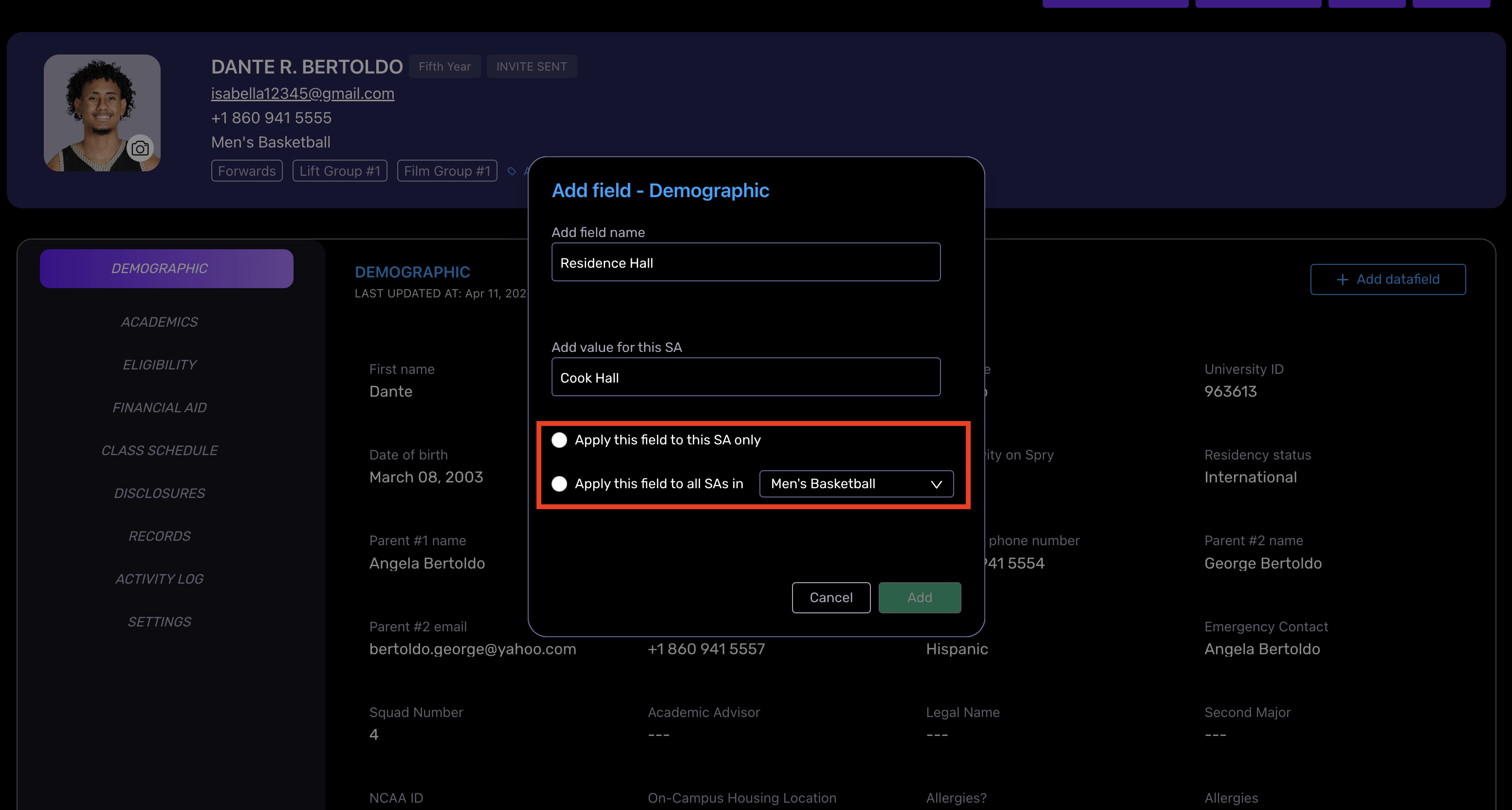Open the Records tab
This screenshot has width=1512, height=810.
tap(160, 536)
